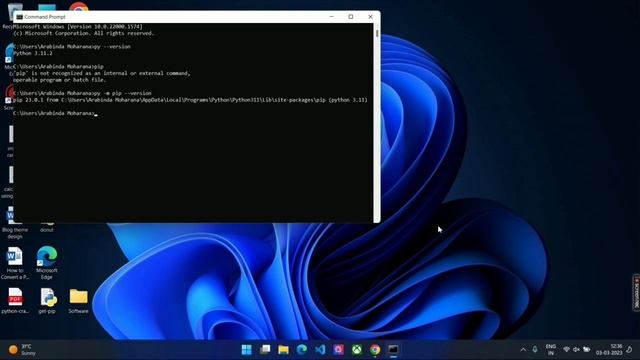Click the battery icon in the tray

tap(587, 350)
